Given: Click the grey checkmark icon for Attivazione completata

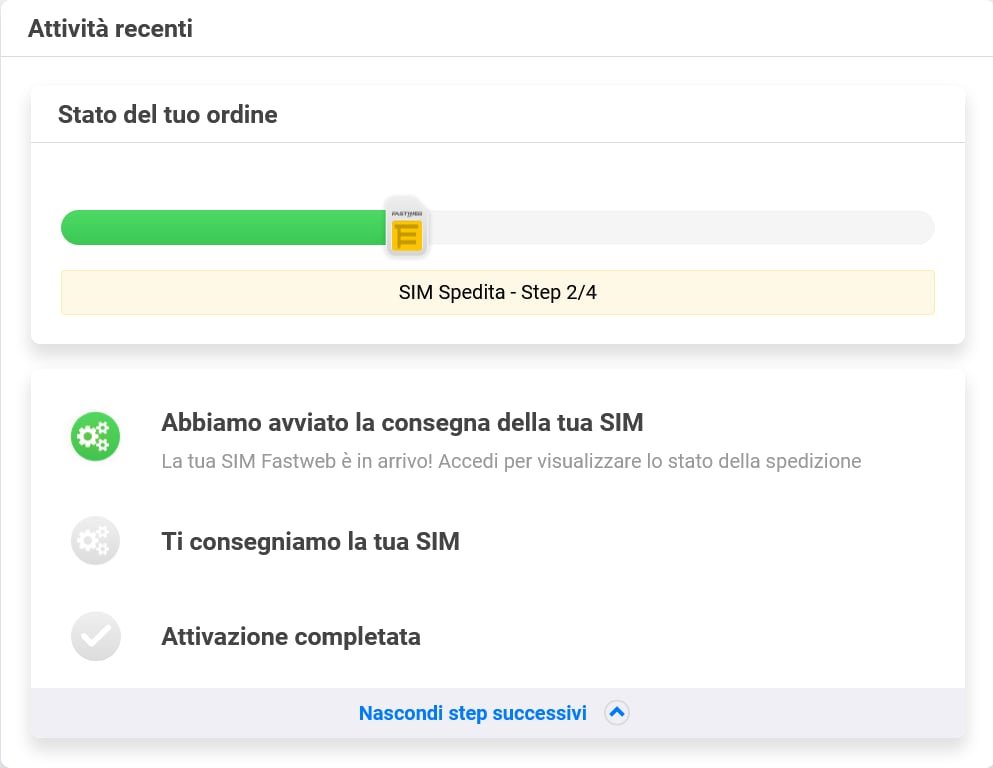Looking at the screenshot, I should coord(95,636).
